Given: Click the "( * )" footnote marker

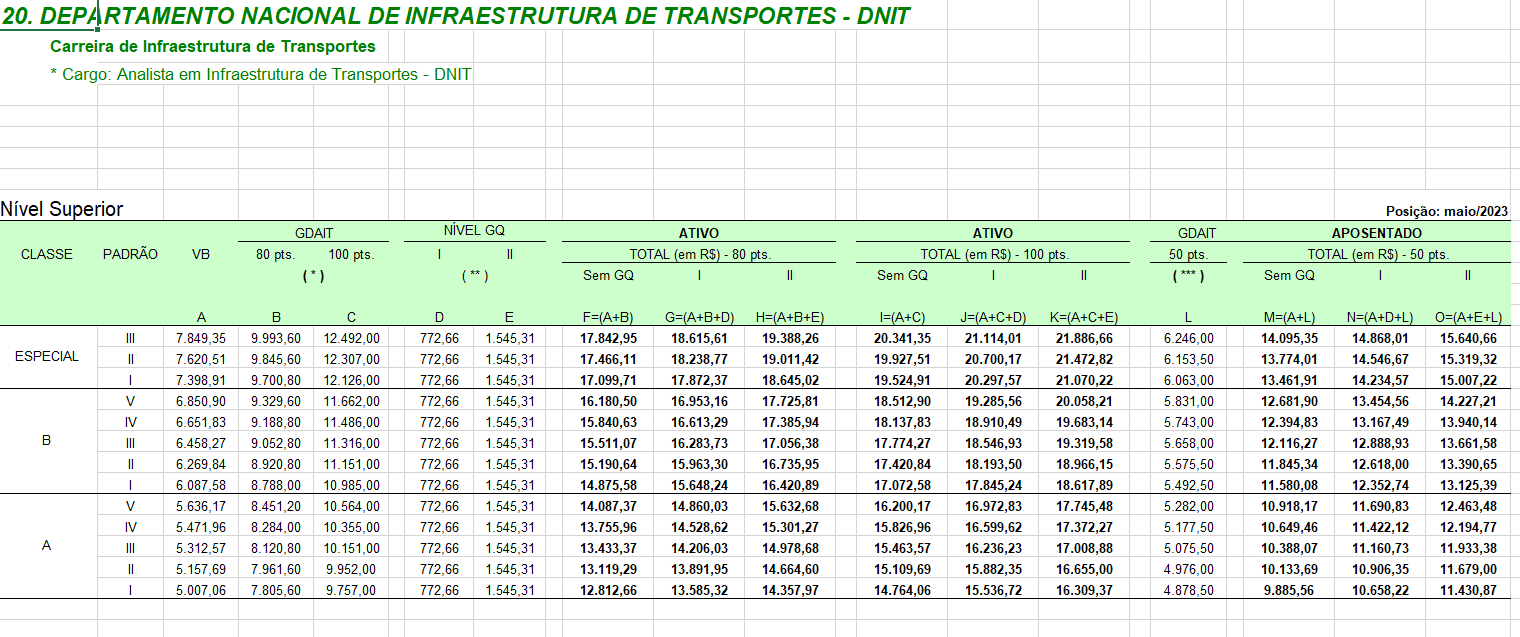Looking at the screenshot, I should coord(314,275).
